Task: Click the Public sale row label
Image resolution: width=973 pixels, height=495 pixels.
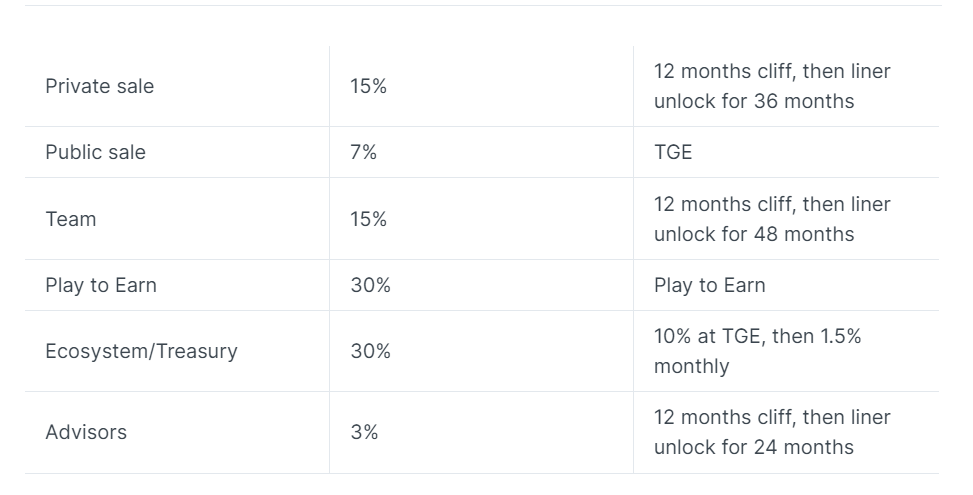Action: click(x=95, y=152)
